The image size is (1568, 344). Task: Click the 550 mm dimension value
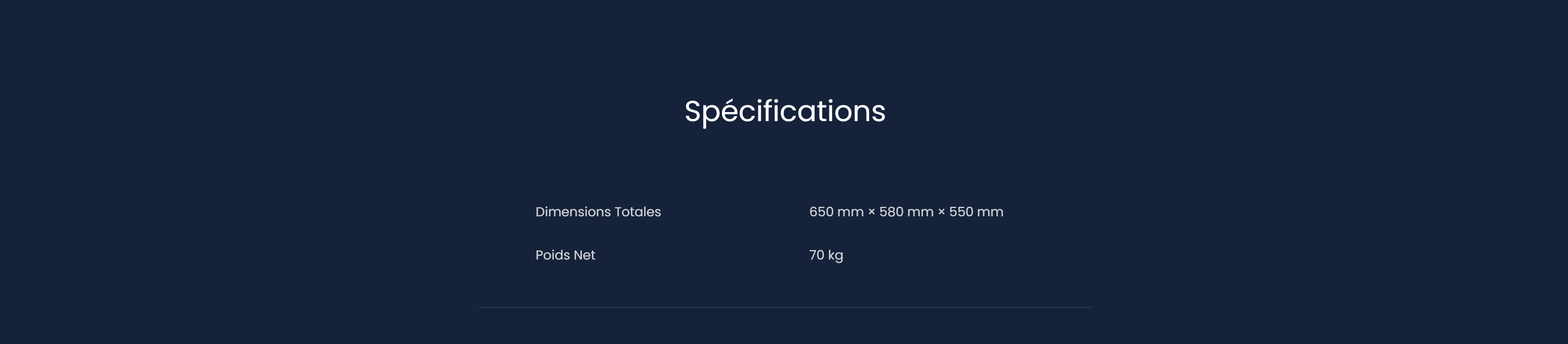coord(976,212)
